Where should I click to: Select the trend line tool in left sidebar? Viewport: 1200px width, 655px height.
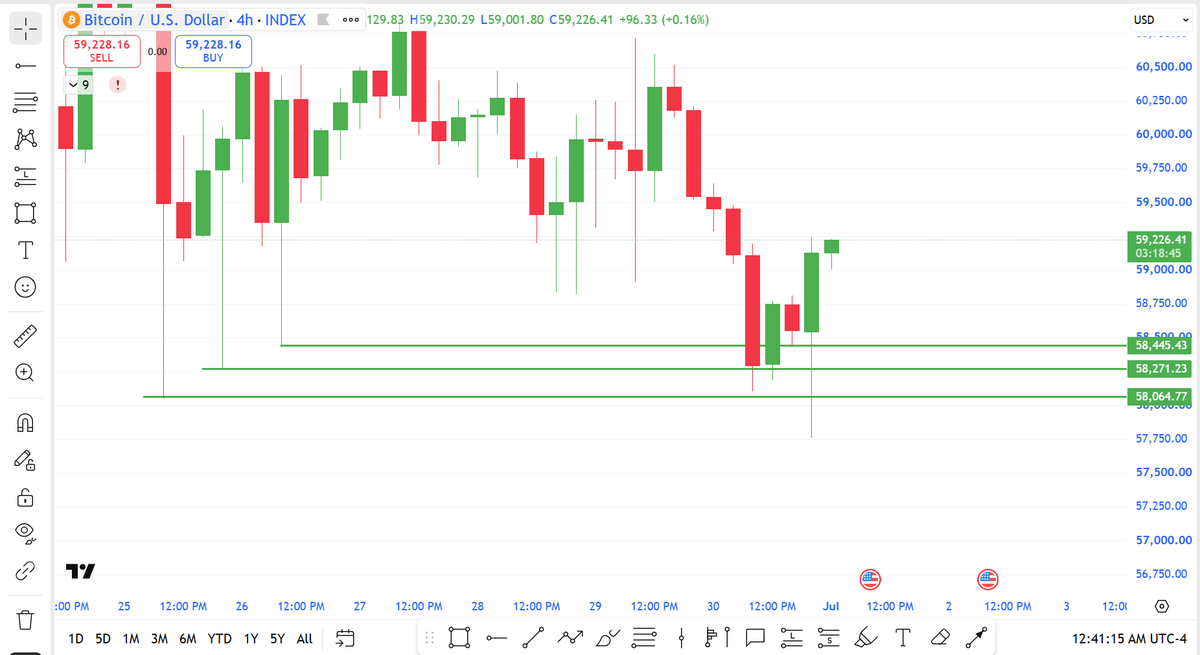tap(25, 66)
